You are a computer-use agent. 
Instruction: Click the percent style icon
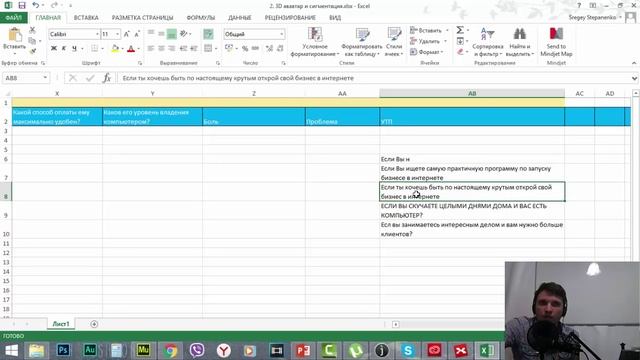click(245, 49)
